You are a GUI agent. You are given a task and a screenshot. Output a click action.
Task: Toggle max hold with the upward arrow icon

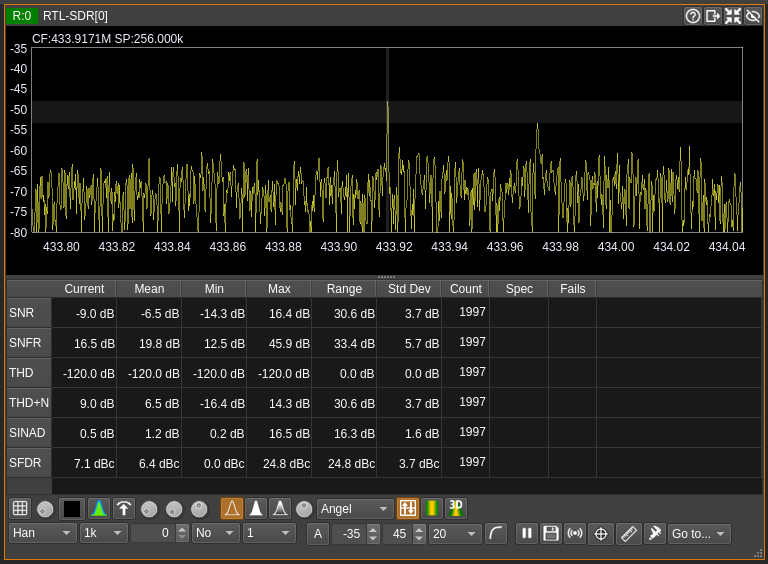click(124, 508)
